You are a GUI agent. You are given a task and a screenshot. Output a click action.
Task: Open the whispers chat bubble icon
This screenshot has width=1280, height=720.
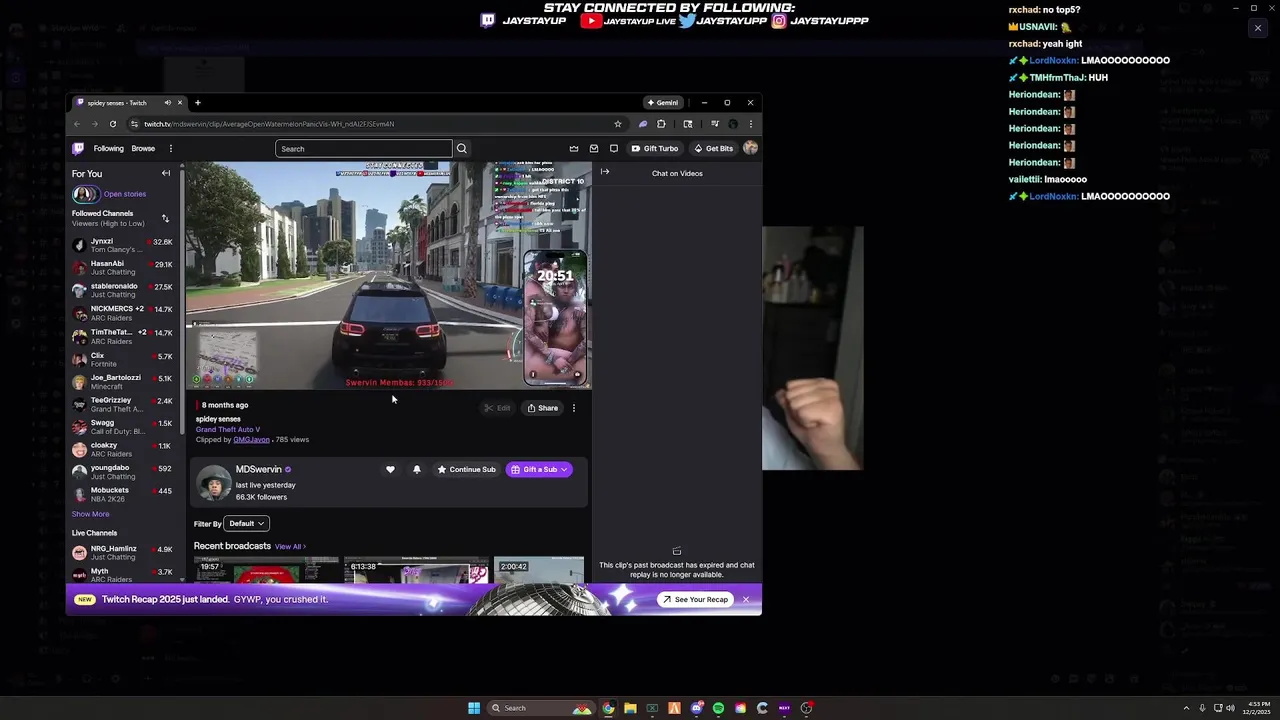[x=614, y=148]
